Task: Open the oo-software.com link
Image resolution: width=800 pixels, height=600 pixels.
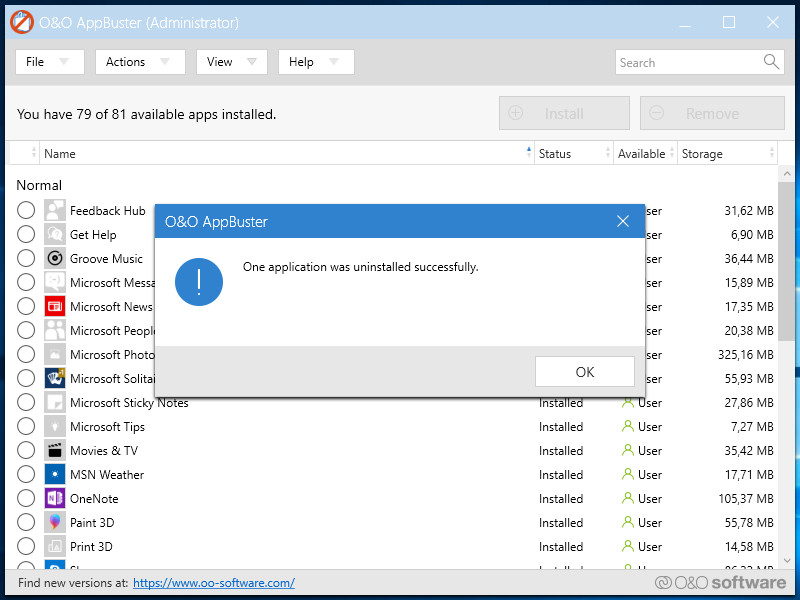Action: tap(214, 583)
